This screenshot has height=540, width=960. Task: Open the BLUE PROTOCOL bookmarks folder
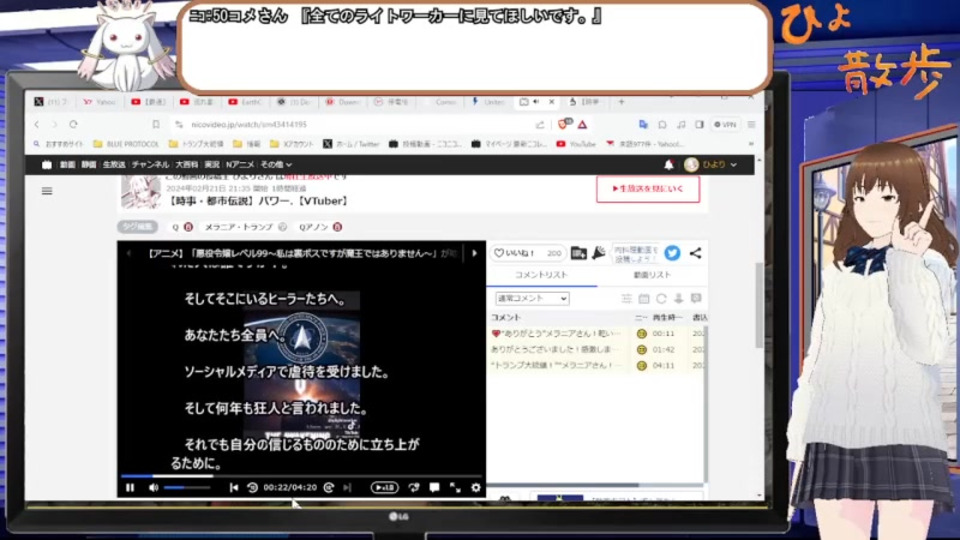click(126, 144)
